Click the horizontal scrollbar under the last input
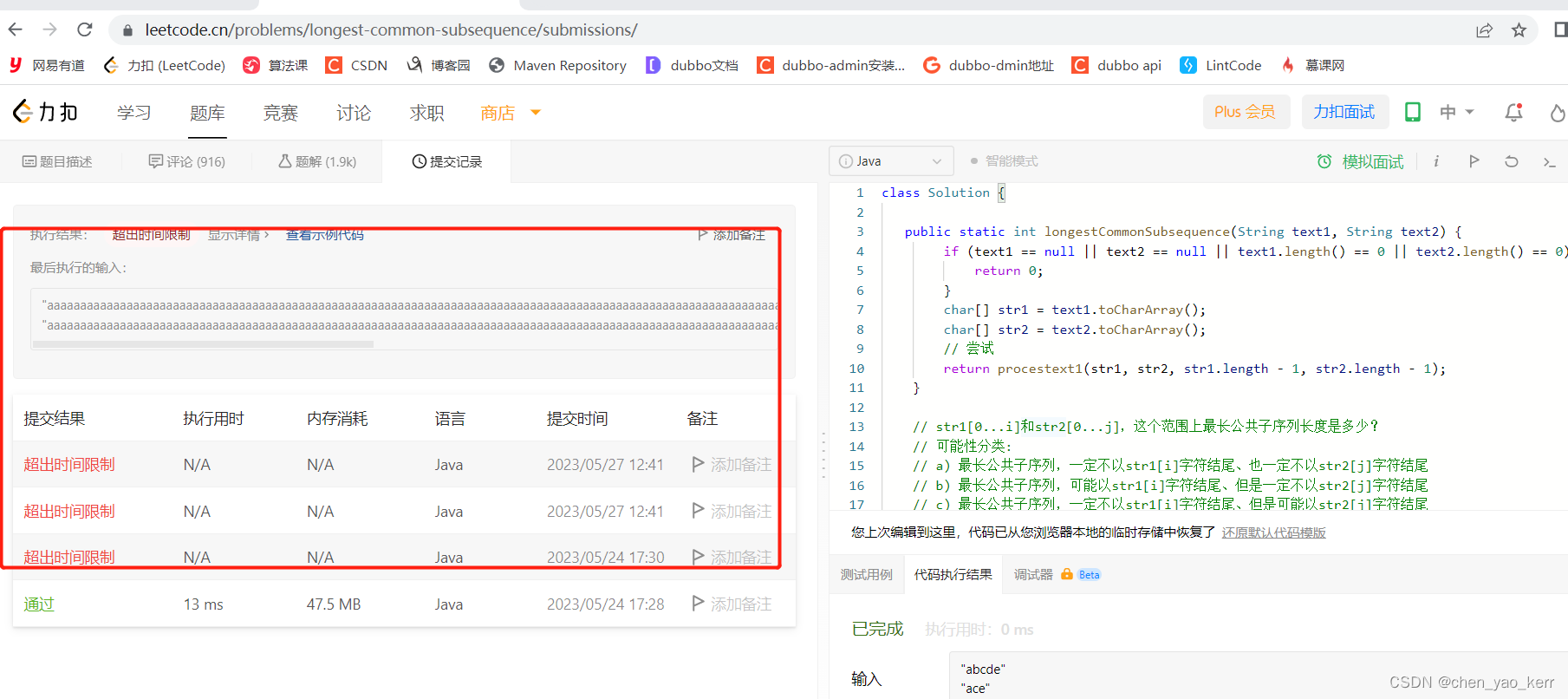This screenshot has height=699, width=1568. pos(203,344)
